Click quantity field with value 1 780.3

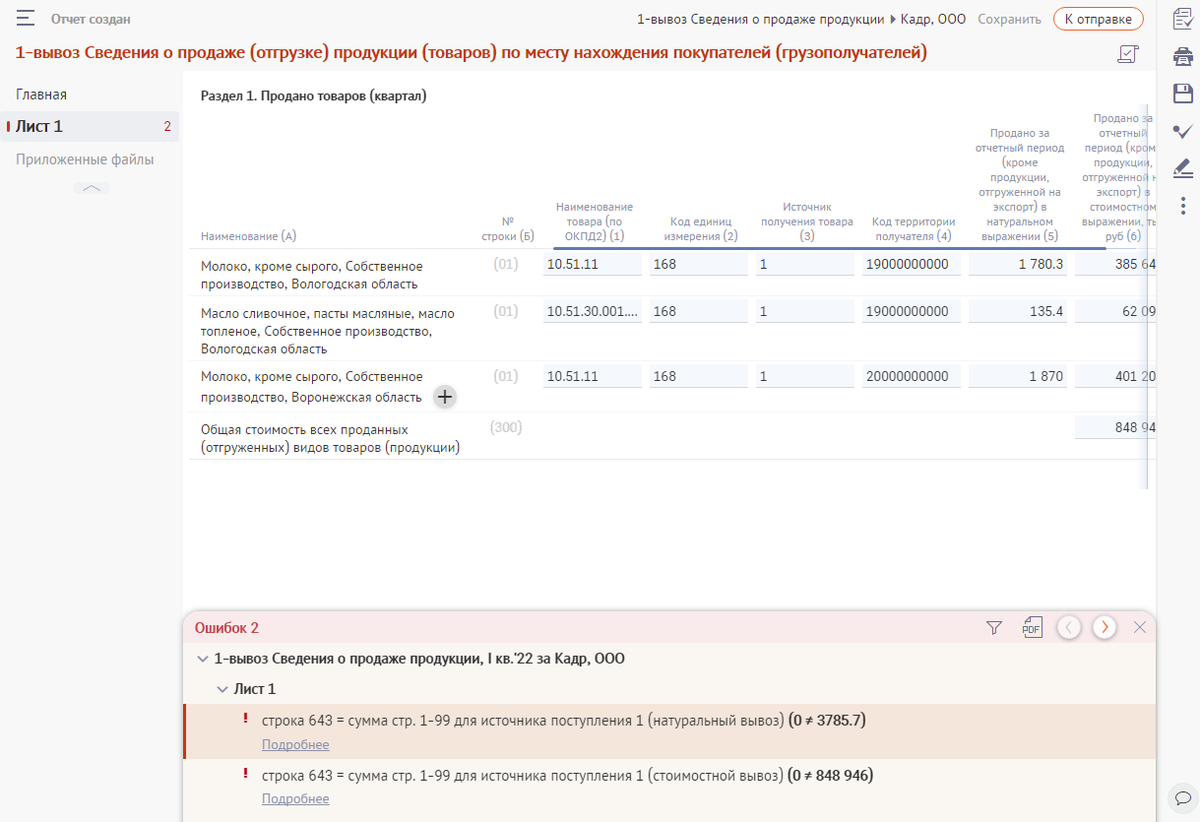[1018, 265]
